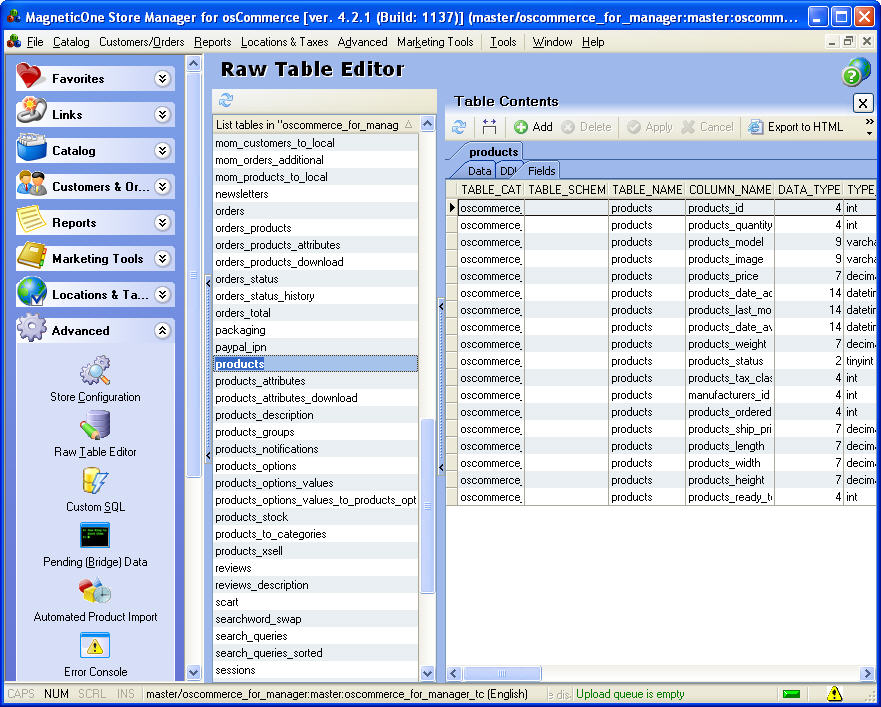Viewport: 881px width, 707px height.
Task: Switch to the DDL tab
Action: pyautogui.click(x=508, y=171)
